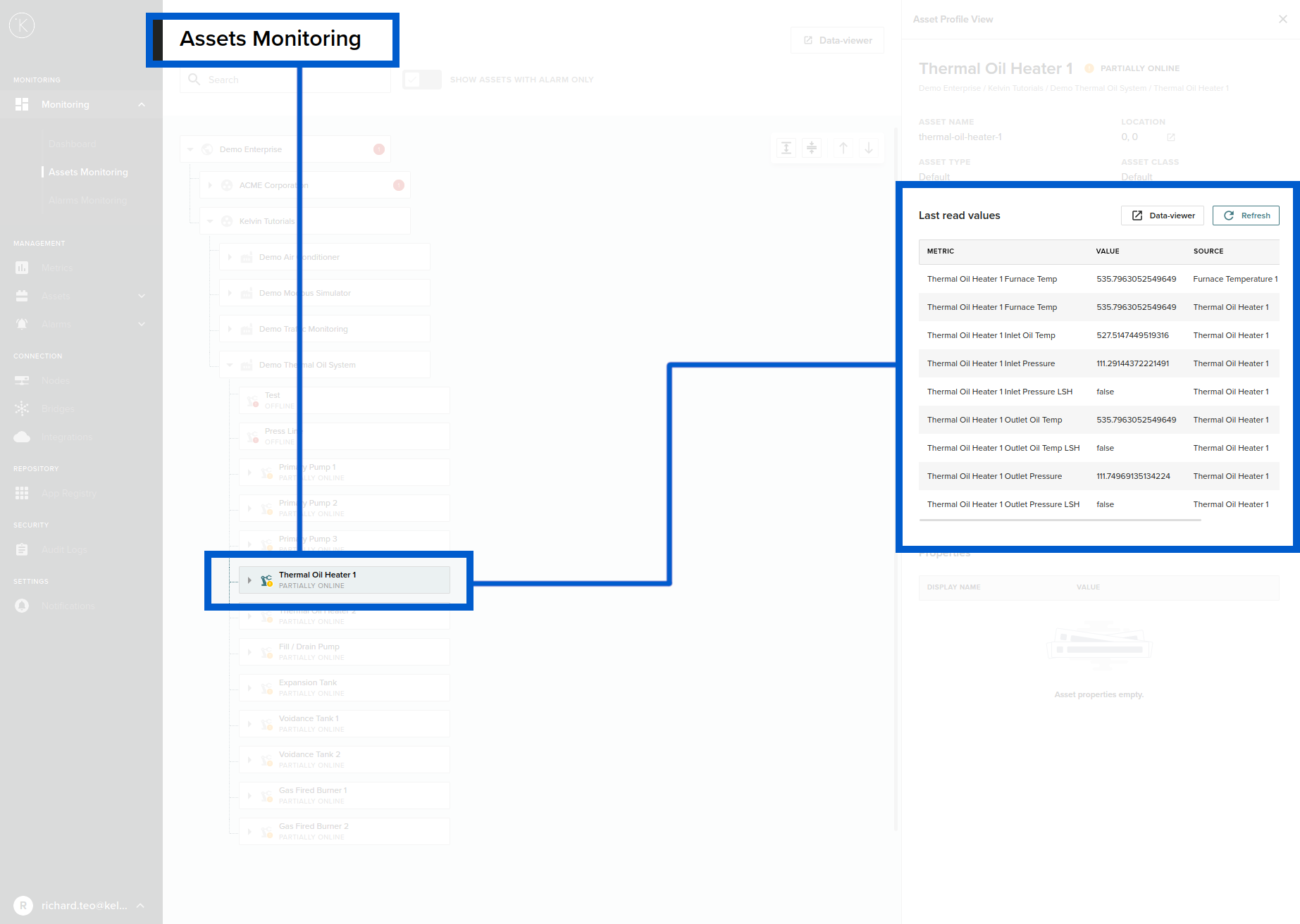Click the scroll-to-top arrow icon
This screenshot has height=924, width=1300.
[x=843, y=148]
